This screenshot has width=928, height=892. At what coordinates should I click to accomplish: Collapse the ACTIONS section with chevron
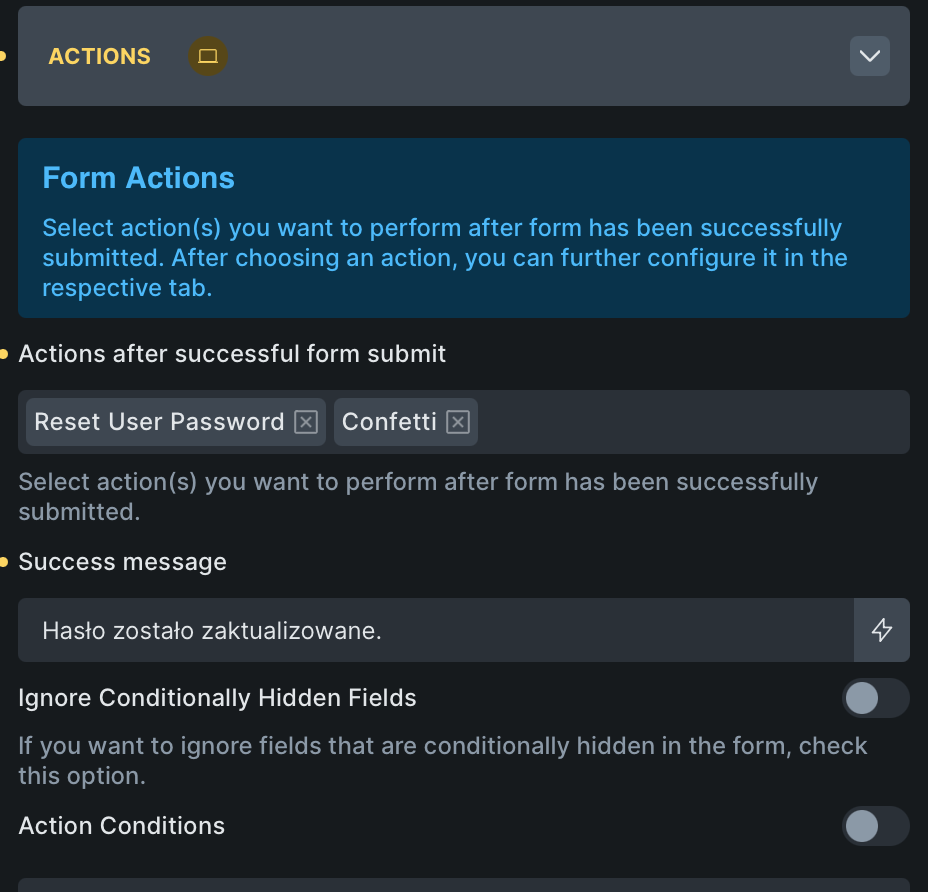pos(869,56)
